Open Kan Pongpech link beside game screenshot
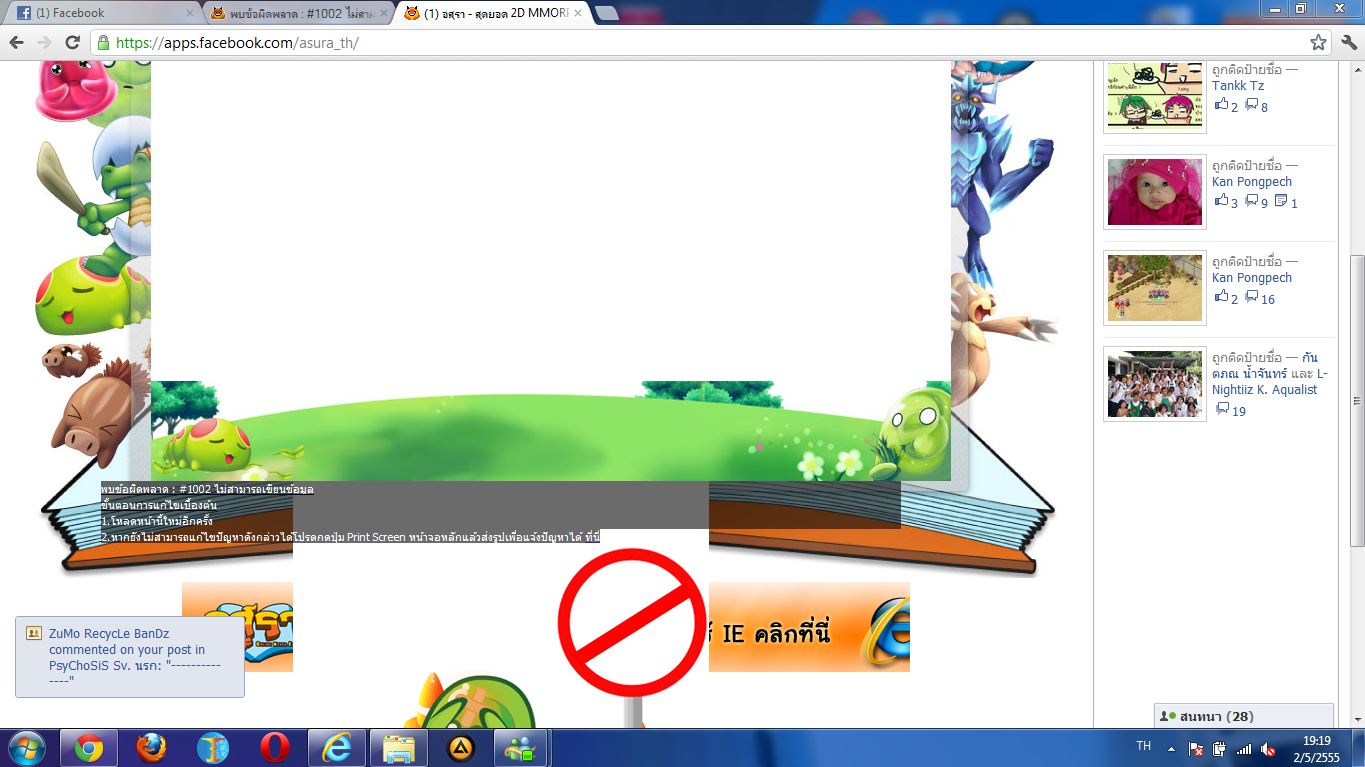 [1252, 278]
